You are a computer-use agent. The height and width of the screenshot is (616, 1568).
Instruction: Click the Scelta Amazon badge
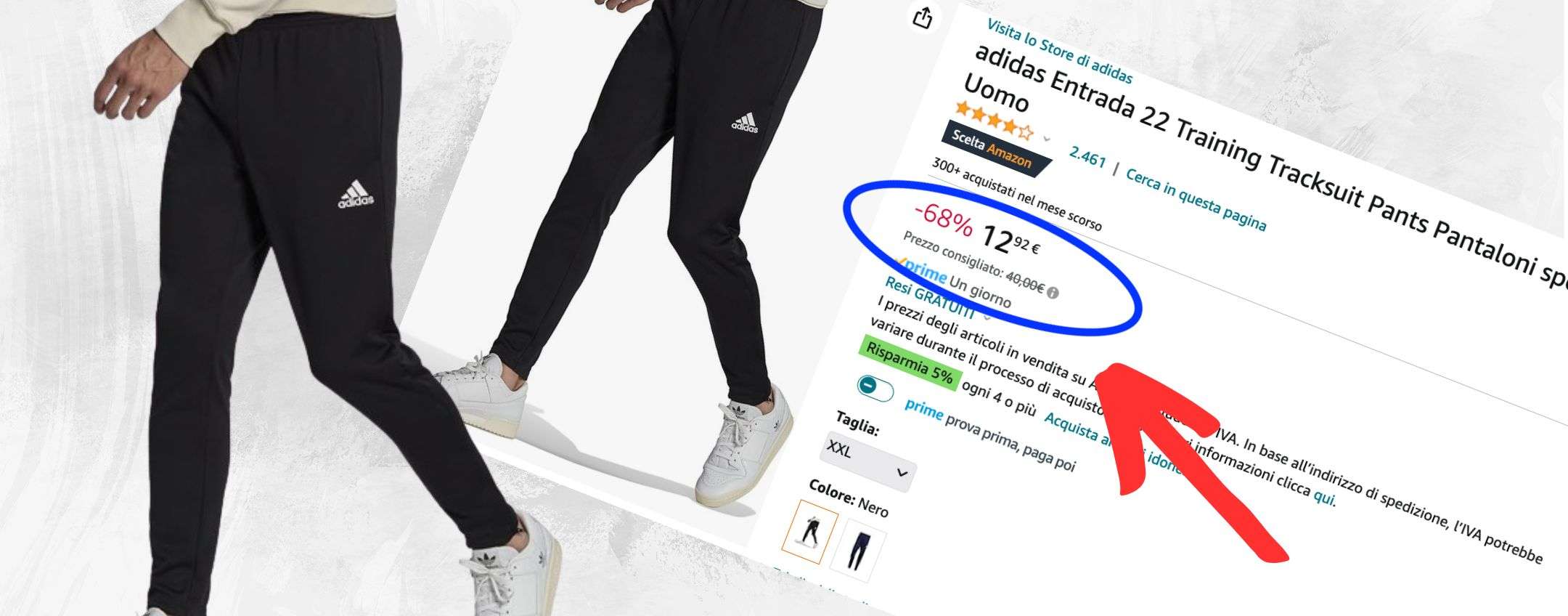[x=995, y=150]
